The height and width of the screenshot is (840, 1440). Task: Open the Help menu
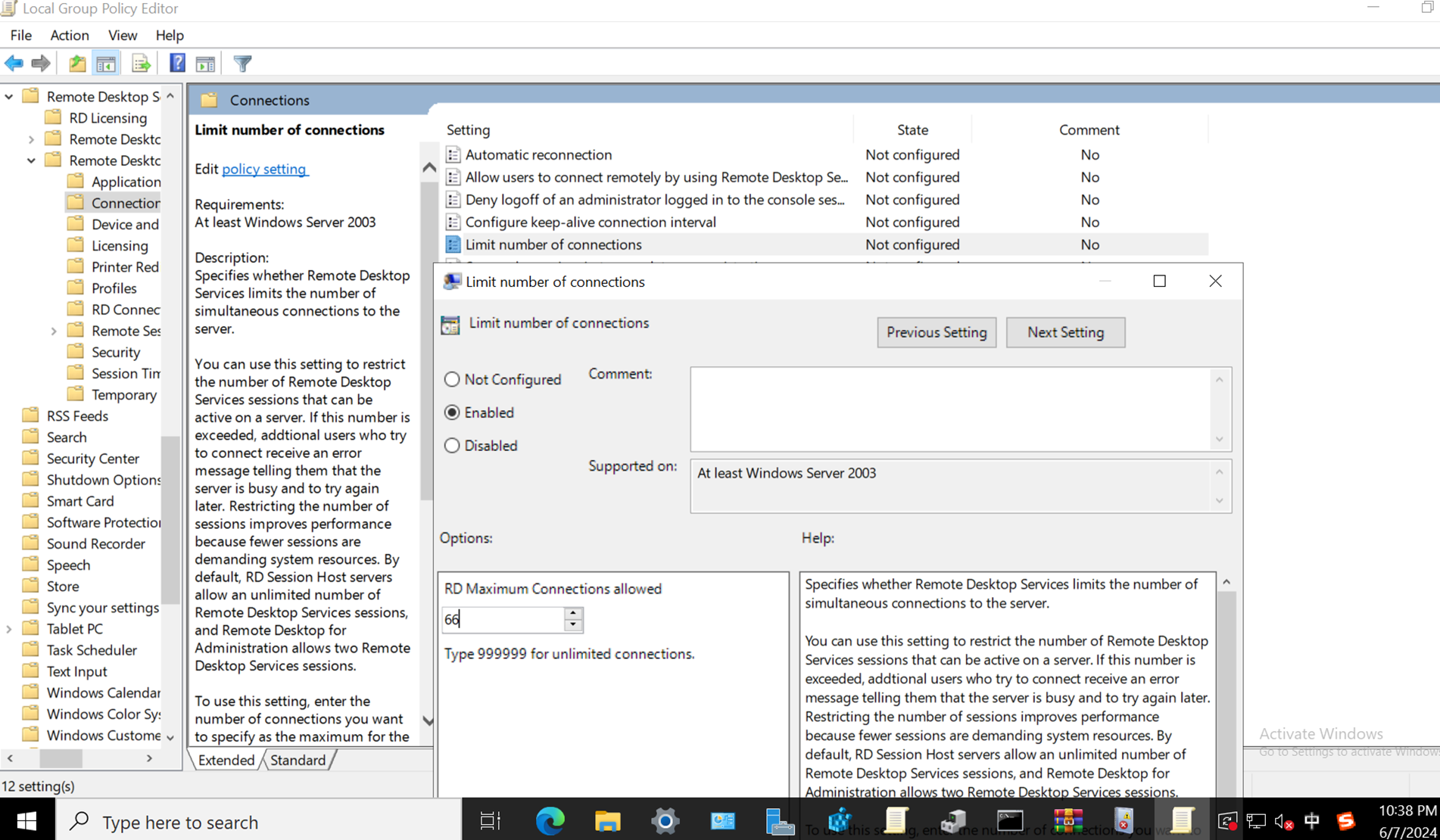(x=170, y=36)
